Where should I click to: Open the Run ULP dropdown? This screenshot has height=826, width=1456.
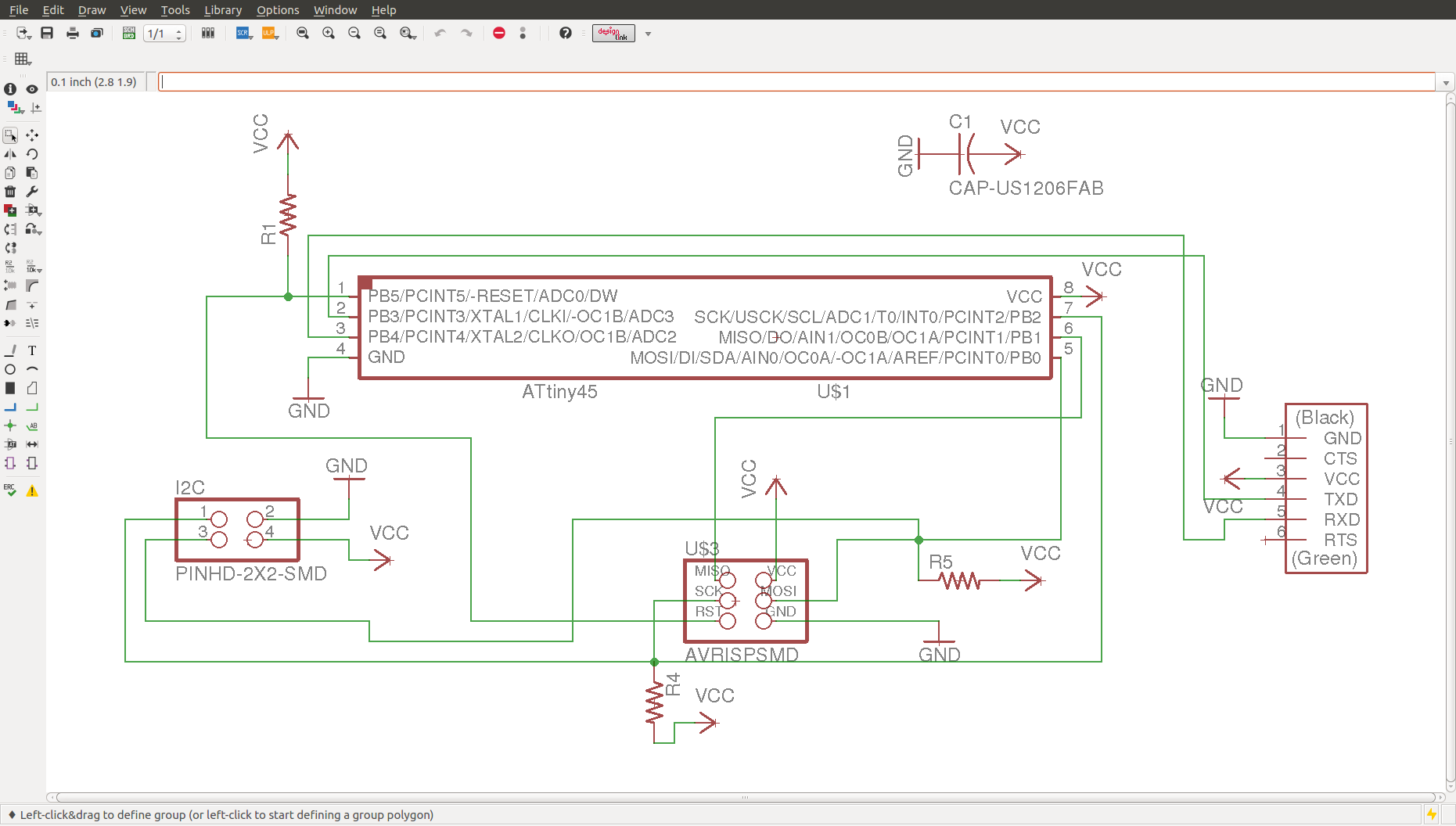click(270, 33)
